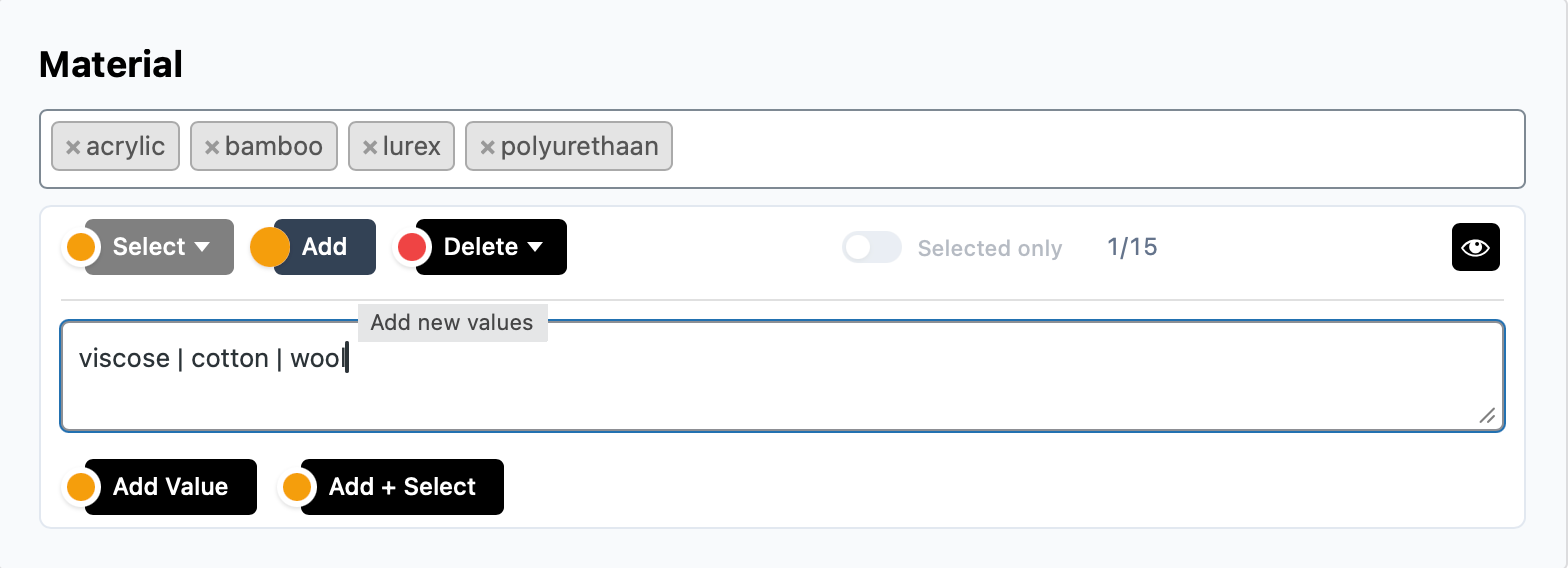Viewport: 1568px width, 568px height.
Task: Click the Add button
Action: pyautogui.click(x=324, y=247)
